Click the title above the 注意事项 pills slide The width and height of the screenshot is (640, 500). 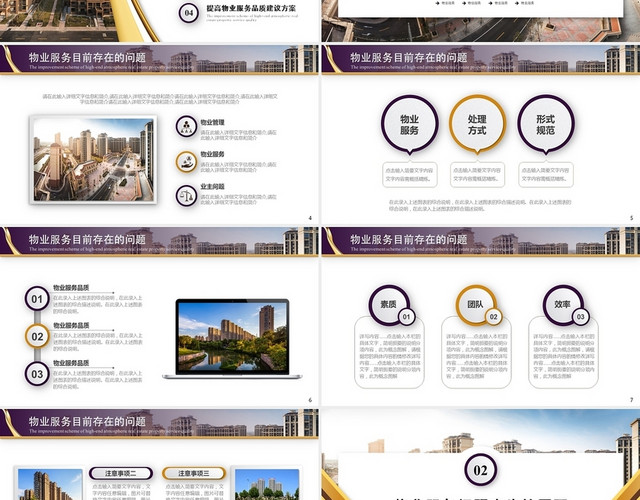point(87,421)
